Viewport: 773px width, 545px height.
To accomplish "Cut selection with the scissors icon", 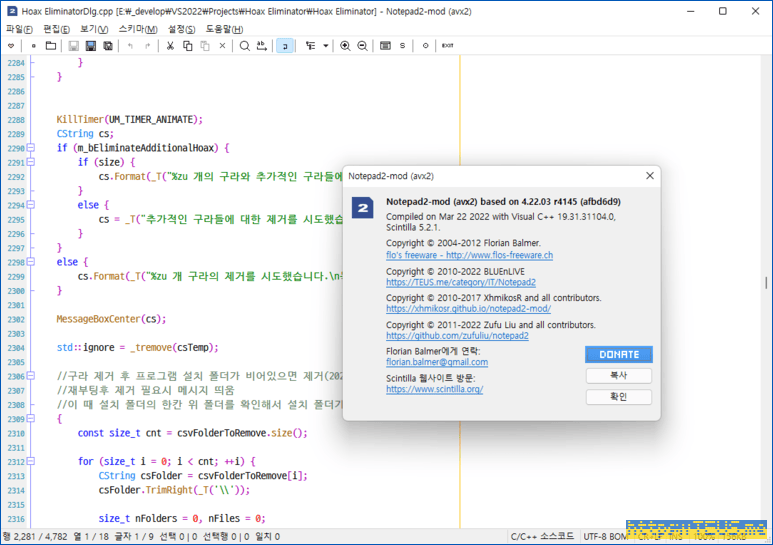I will pos(170,46).
